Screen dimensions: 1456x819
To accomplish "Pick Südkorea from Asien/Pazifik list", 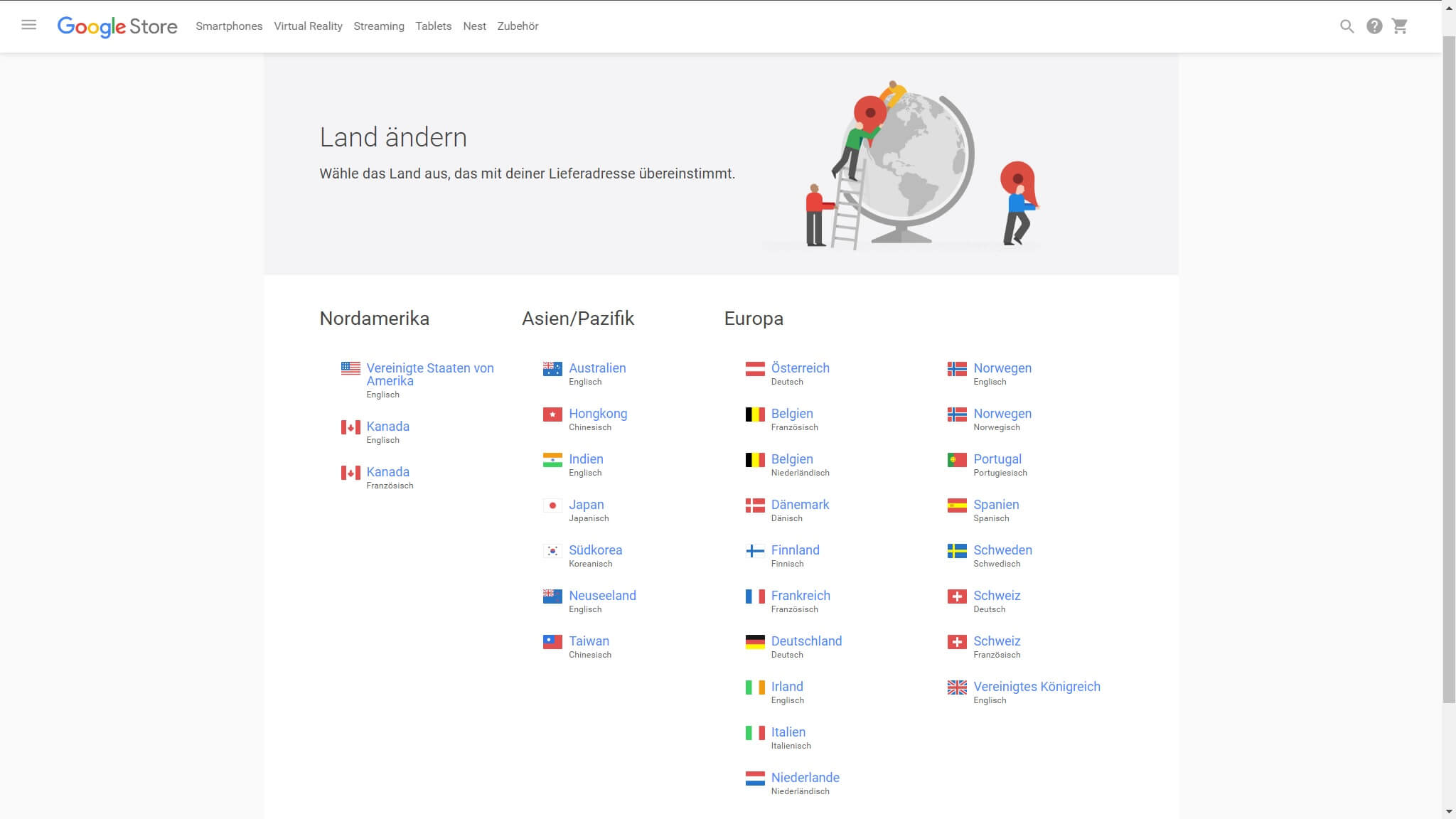I will pos(595,550).
